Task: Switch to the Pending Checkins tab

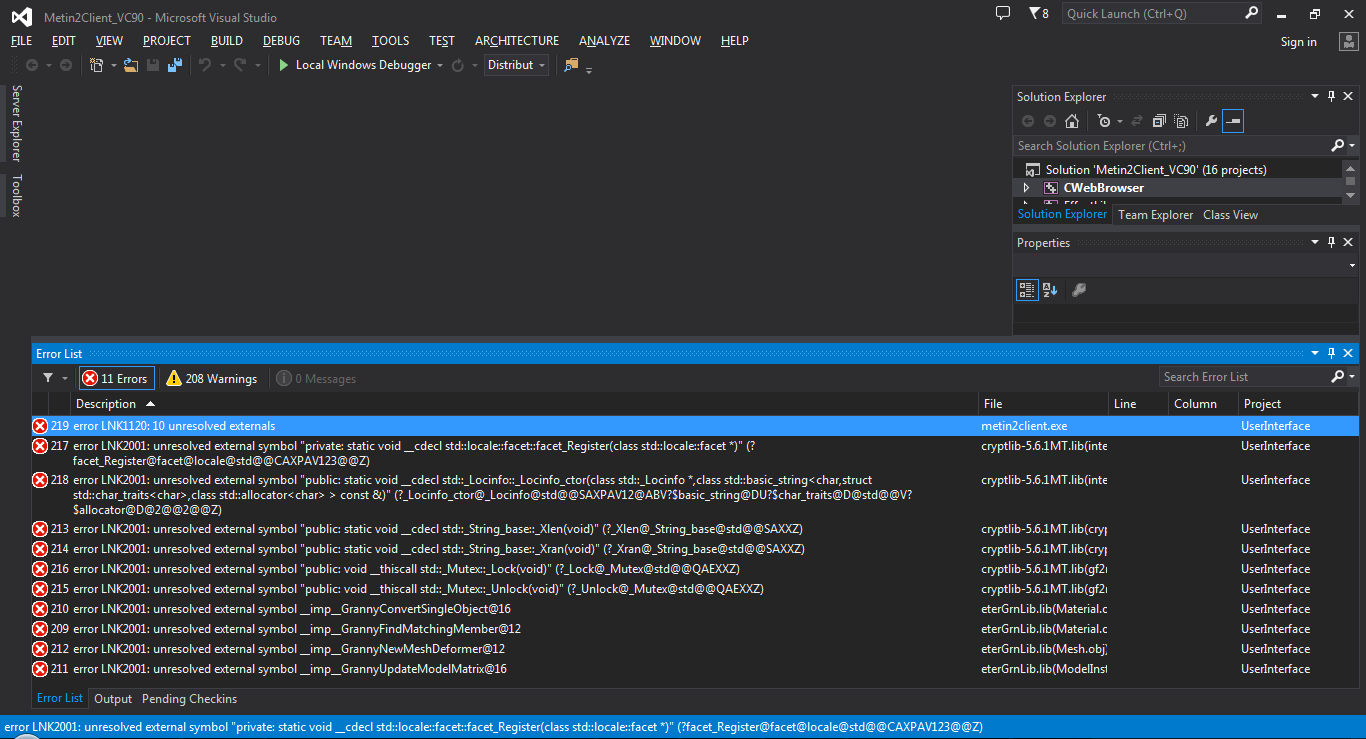Action: (x=190, y=699)
